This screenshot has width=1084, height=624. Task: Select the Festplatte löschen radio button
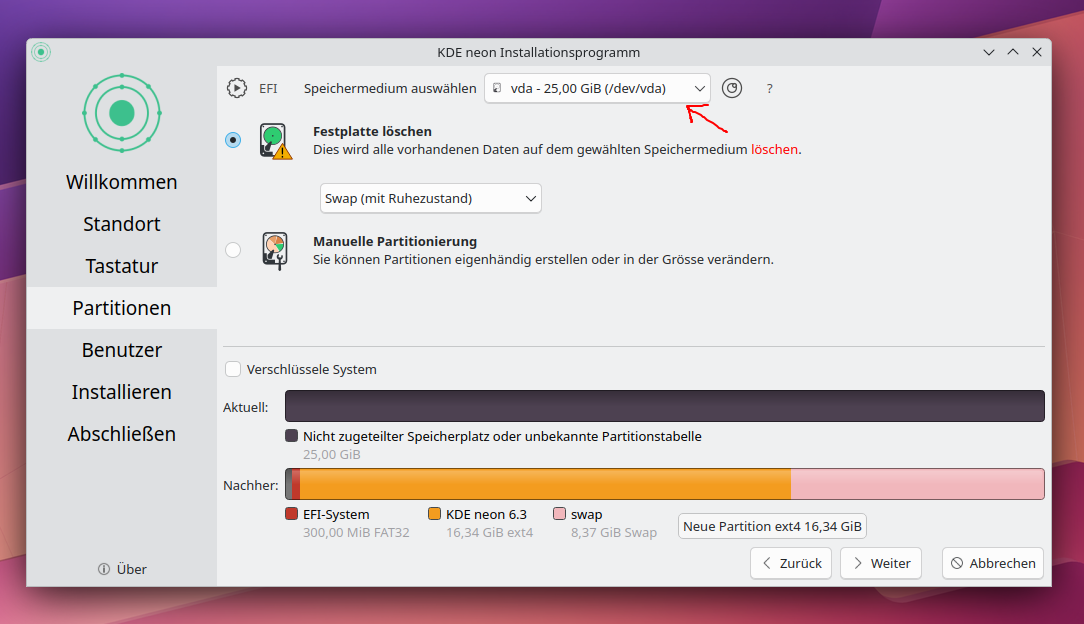233,140
